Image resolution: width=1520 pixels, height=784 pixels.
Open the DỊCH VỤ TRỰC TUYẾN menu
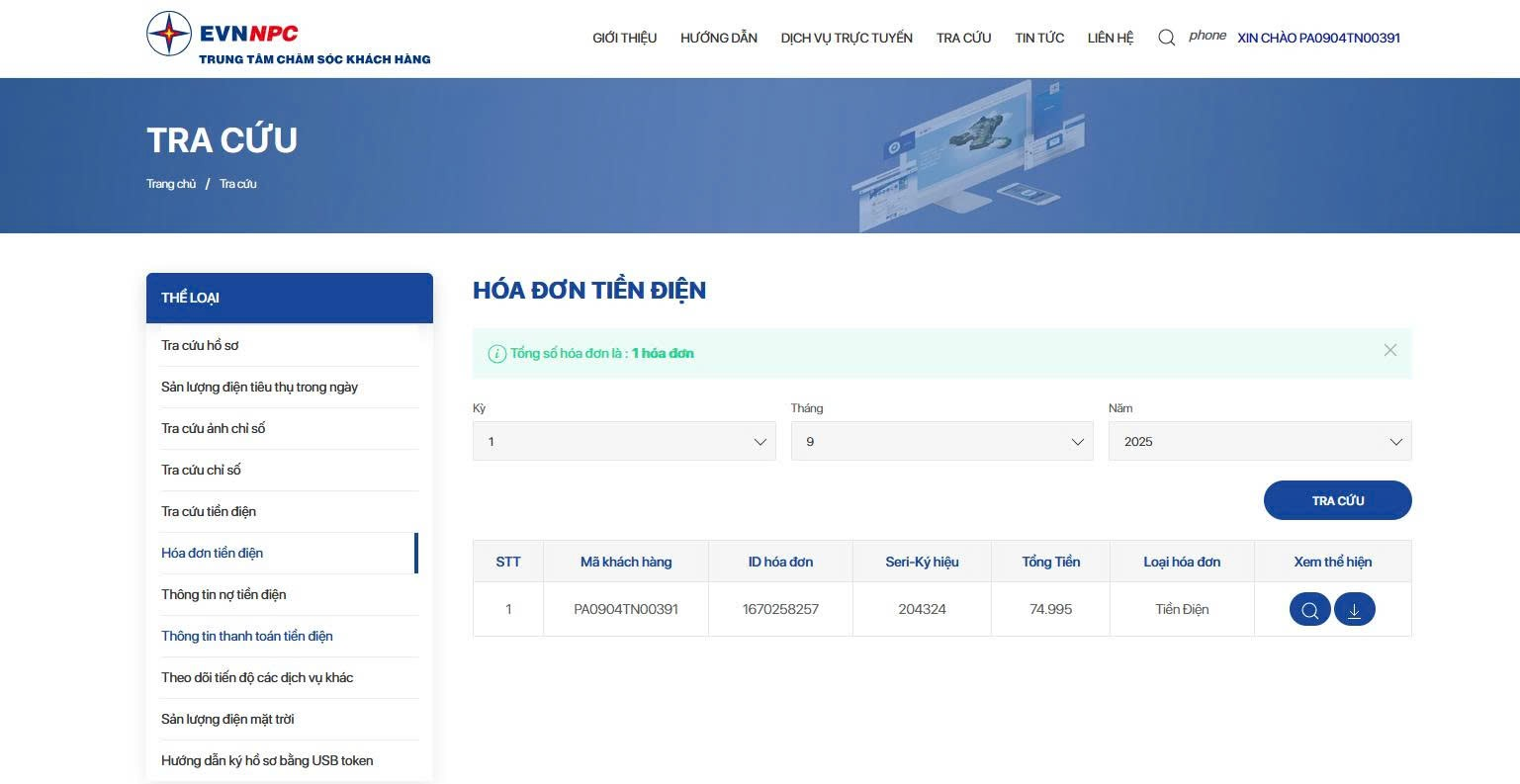pyautogui.click(x=847, y=38)
